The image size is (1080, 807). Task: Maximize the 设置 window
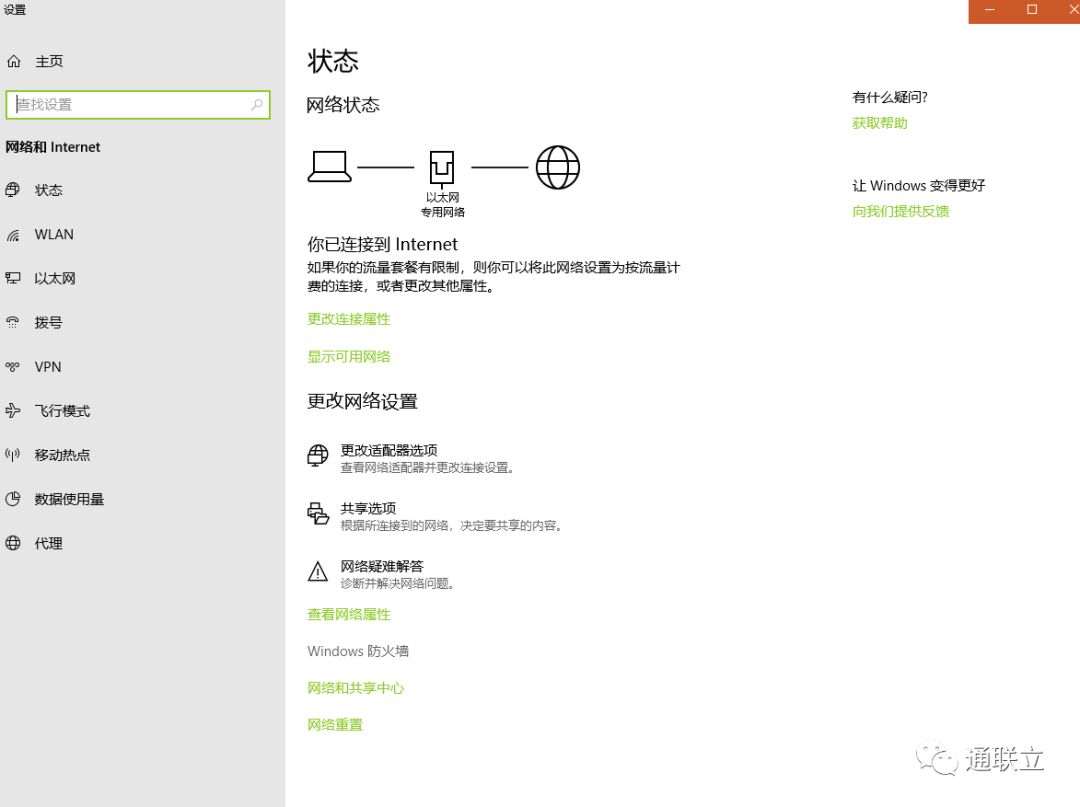1032,10
